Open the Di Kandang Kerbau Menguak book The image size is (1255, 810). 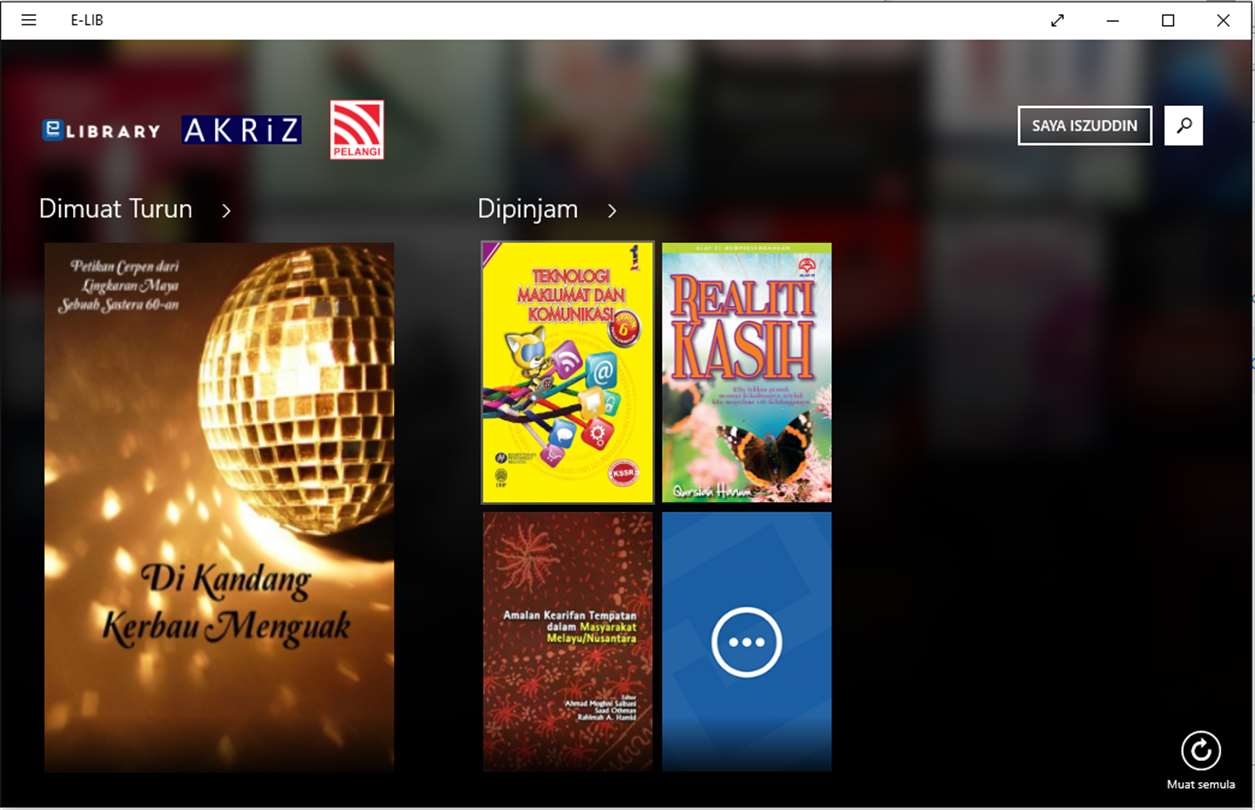click(x=219, y=507)
